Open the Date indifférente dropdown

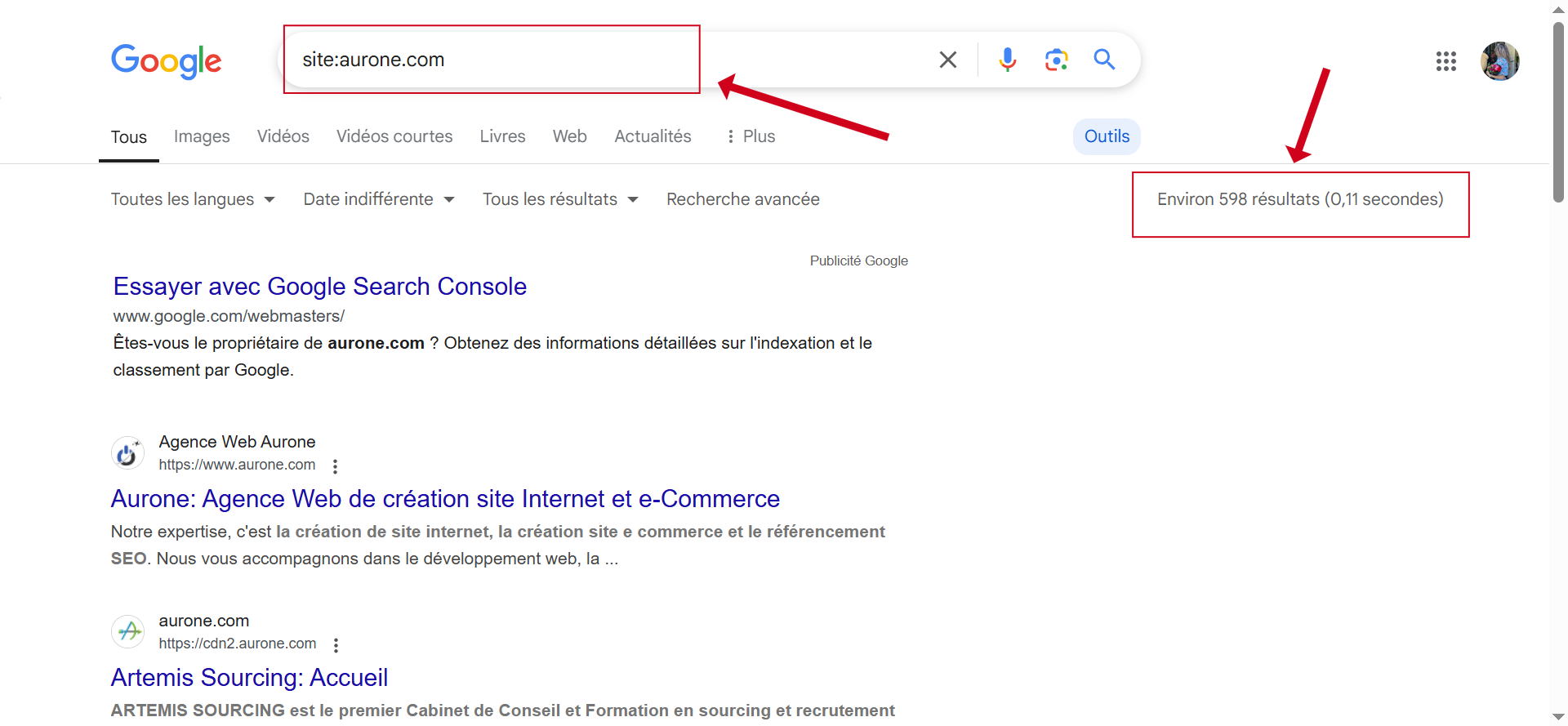pos(379,199)
